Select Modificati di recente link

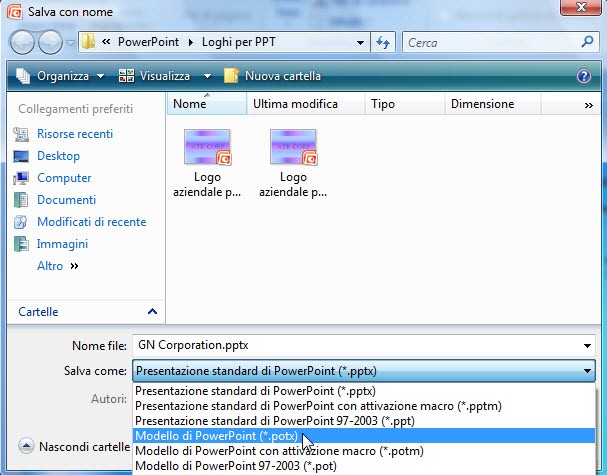[x=91, y=222]
